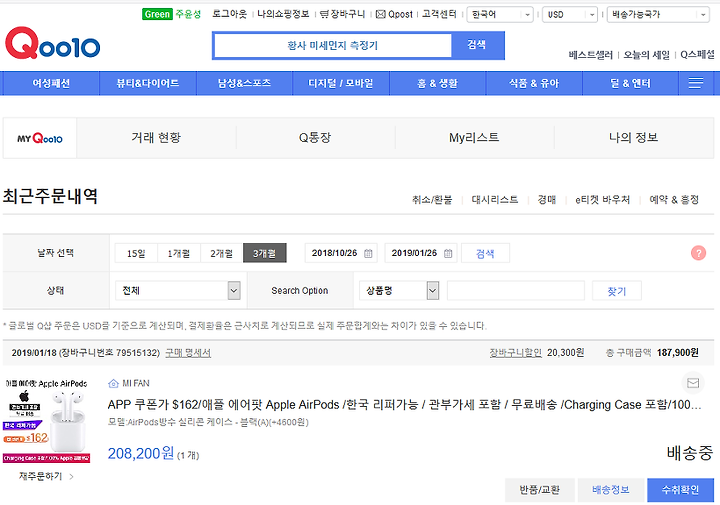The height and width of the screenshot is (505, 720).
Task: Open the 한국어 language dropdown
Action: pyautogui.click(x=500, y=15)
